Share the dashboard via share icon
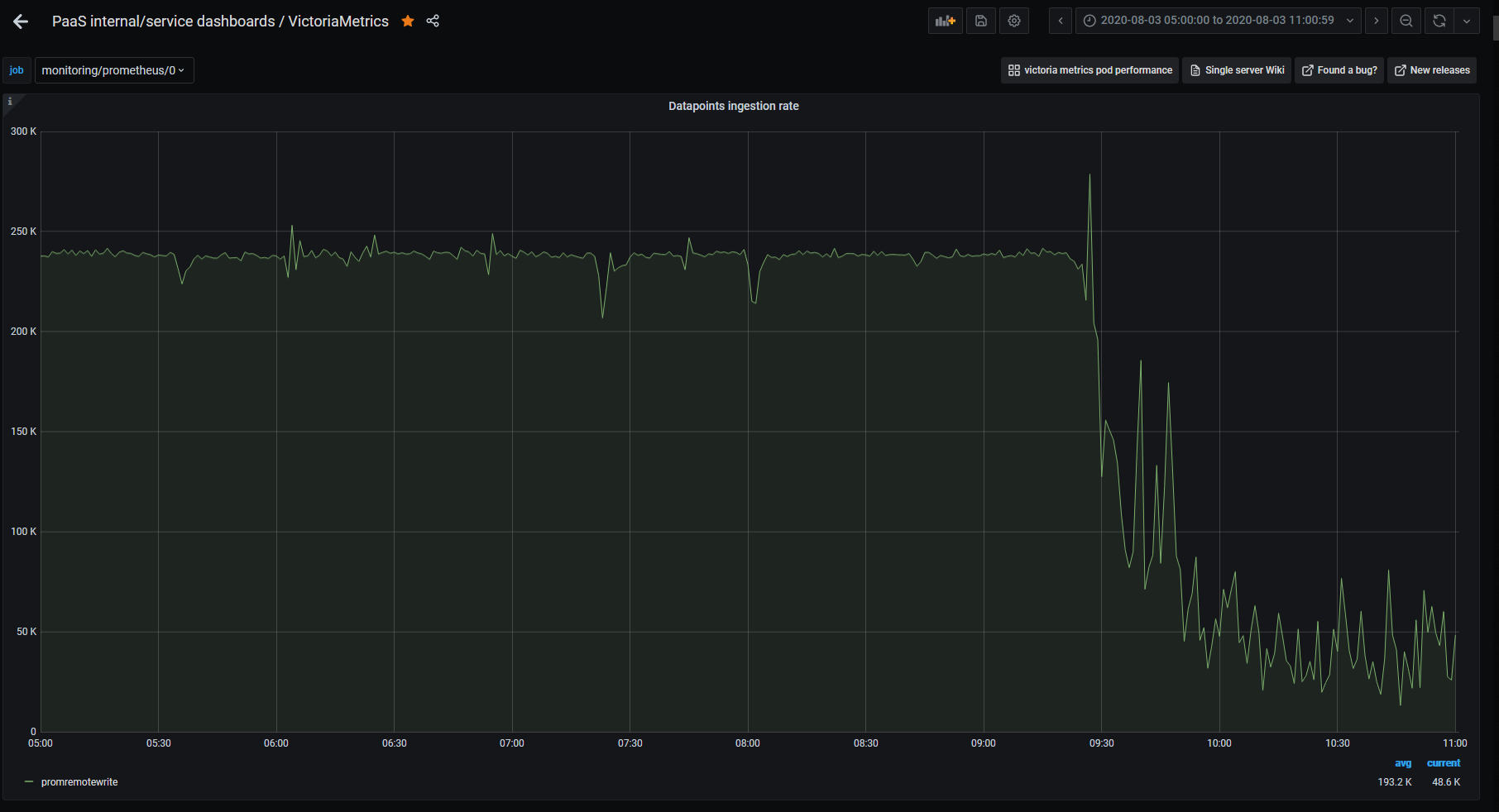The width and height of the screenshot is (1499, 812). point(433,21)
